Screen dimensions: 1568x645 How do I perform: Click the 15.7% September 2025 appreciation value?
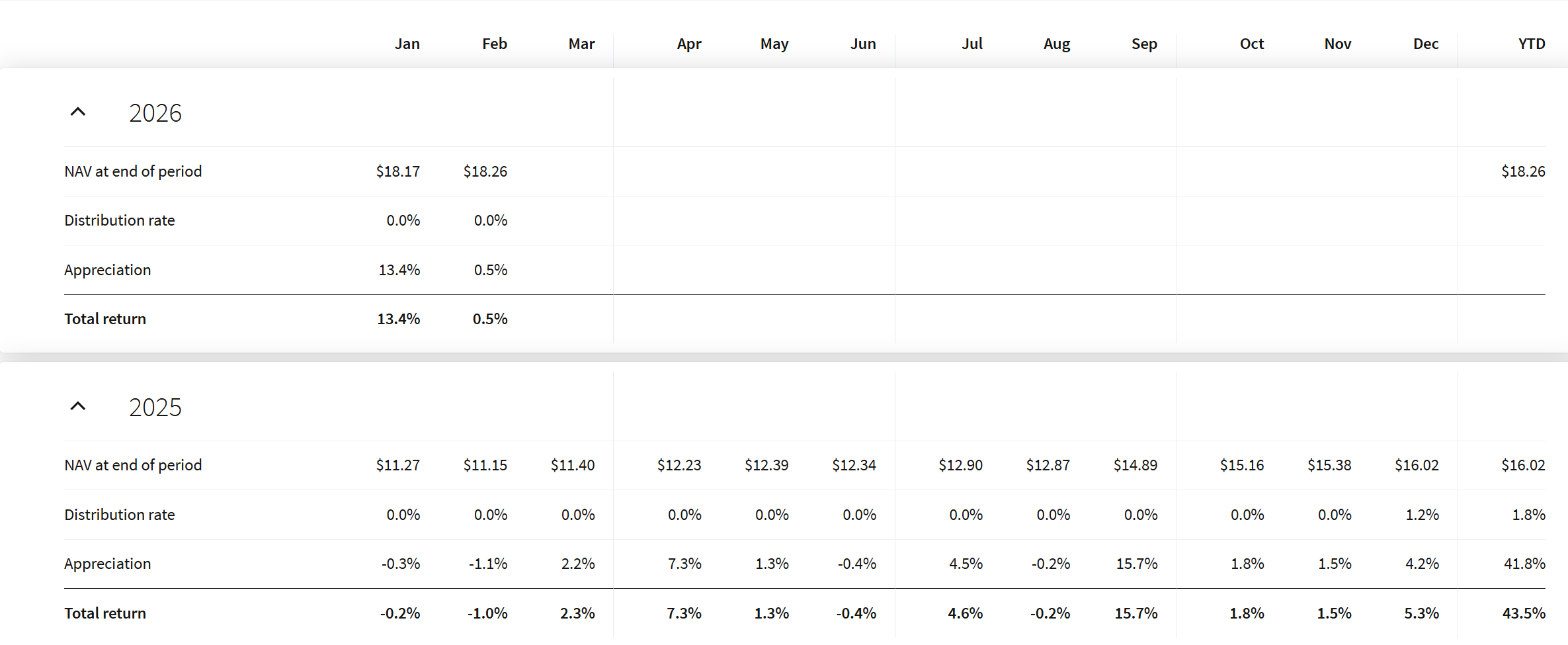click(x=1136, y=564)
